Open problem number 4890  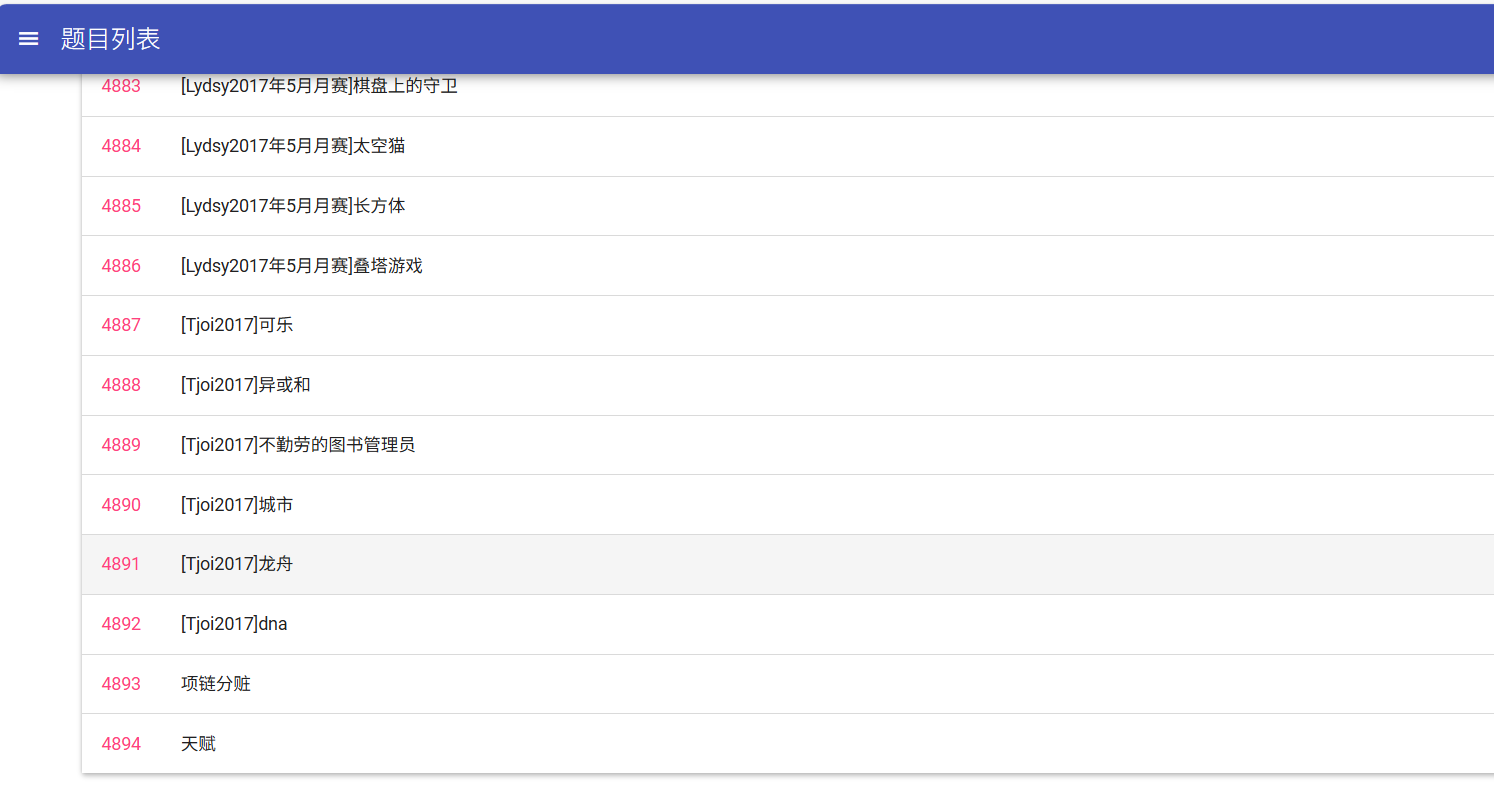(x=121, y=505)
